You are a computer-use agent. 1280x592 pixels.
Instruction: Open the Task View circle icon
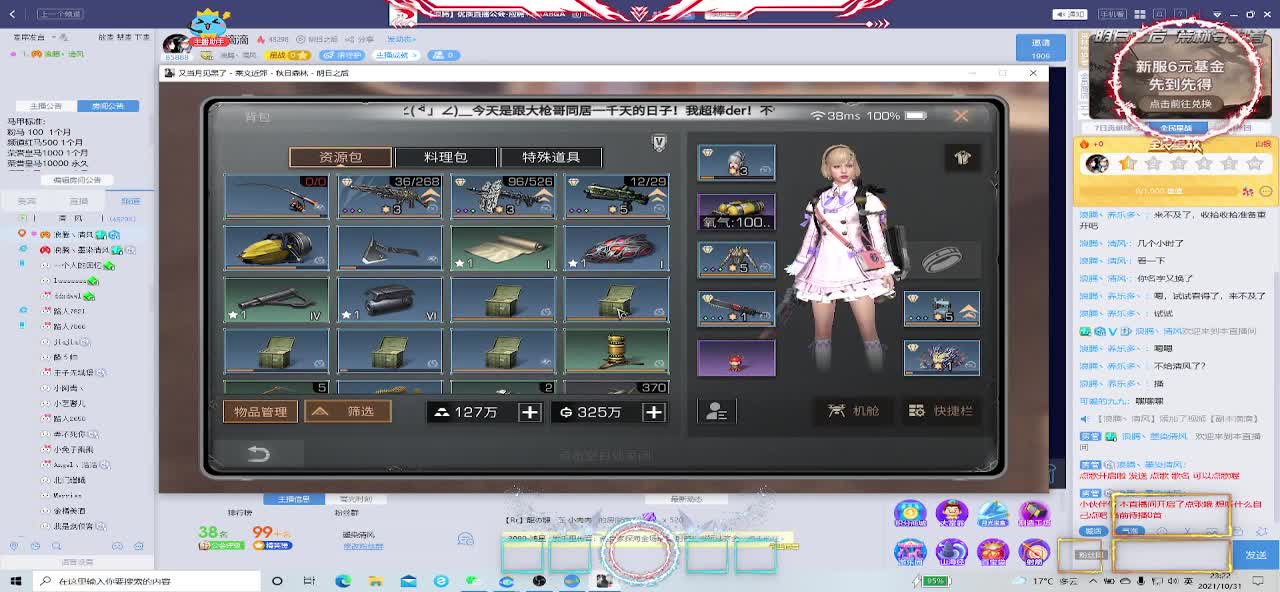click(277, 581)
